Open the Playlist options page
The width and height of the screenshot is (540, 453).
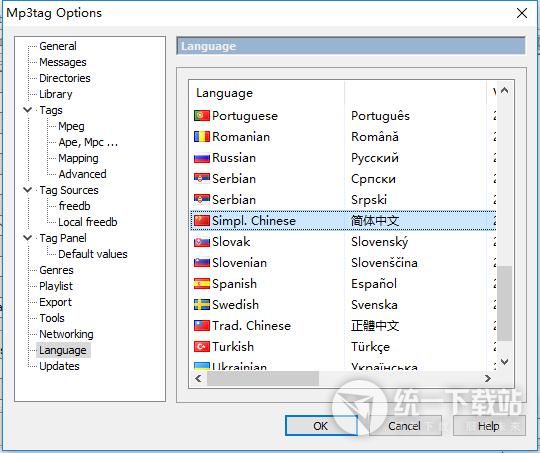[x=56, y=286]
